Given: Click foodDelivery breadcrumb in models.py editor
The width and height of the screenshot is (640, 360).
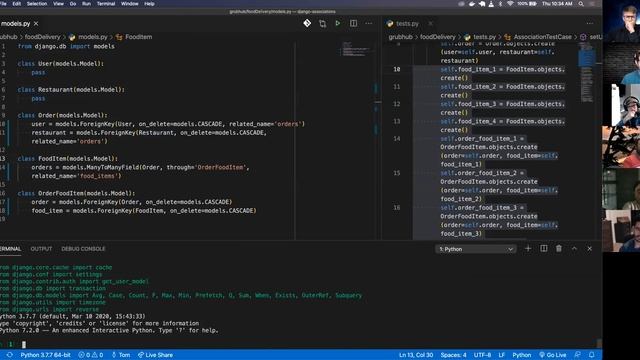Looking at the screenshot, I should [x=42, y=37].
